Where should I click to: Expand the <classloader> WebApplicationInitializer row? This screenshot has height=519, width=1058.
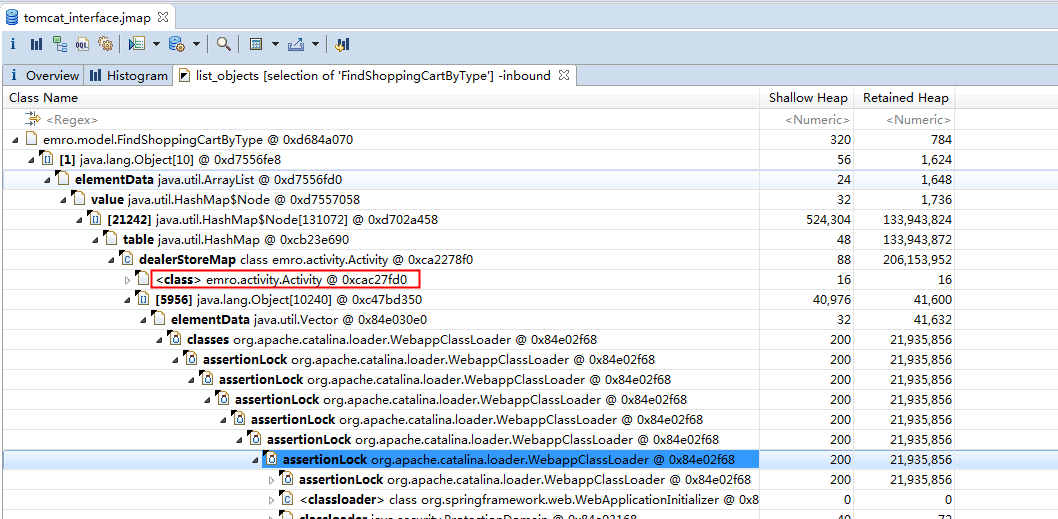point(272,500)
